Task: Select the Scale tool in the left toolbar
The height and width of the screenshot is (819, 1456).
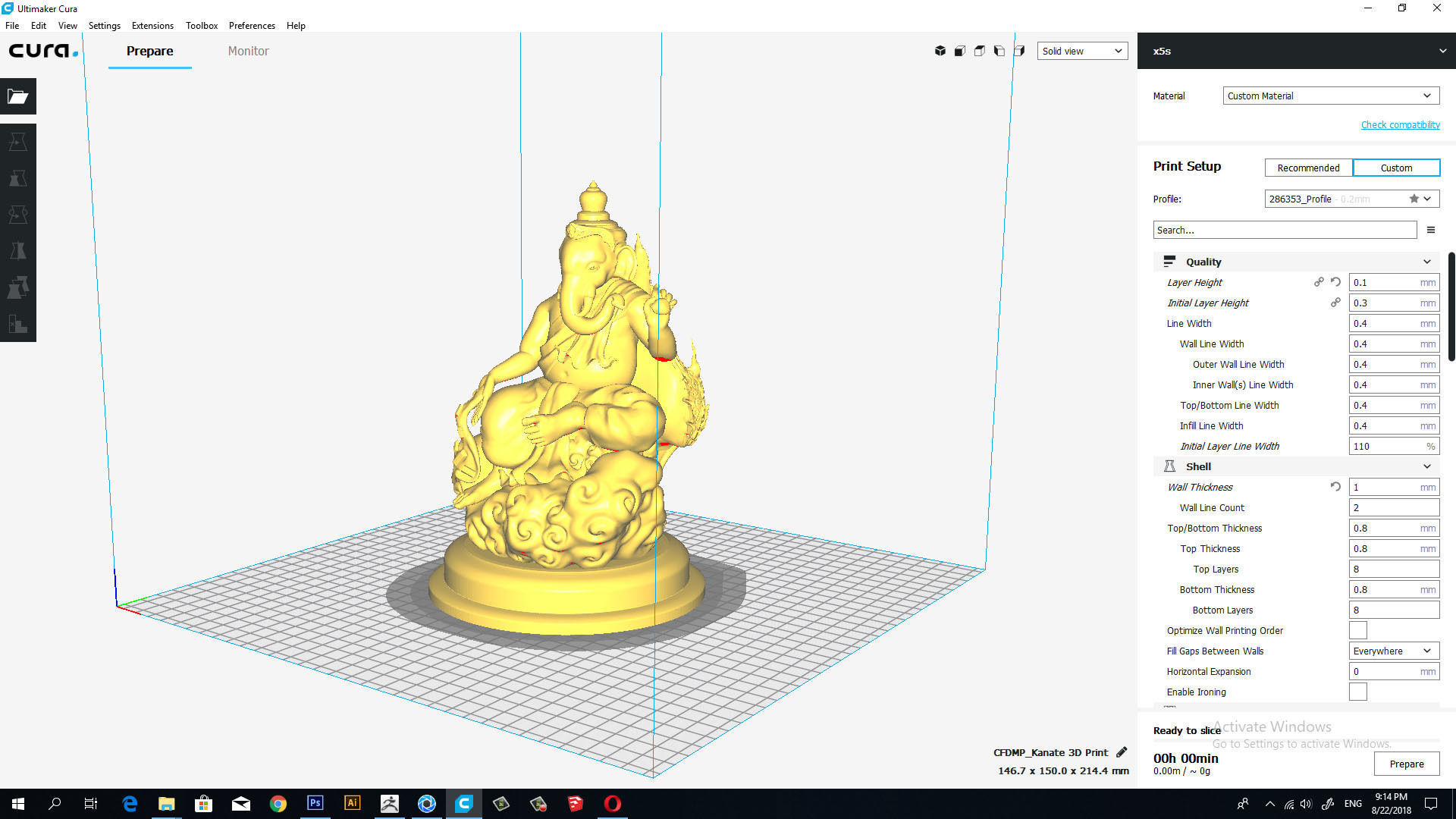Action: [18, 178]
